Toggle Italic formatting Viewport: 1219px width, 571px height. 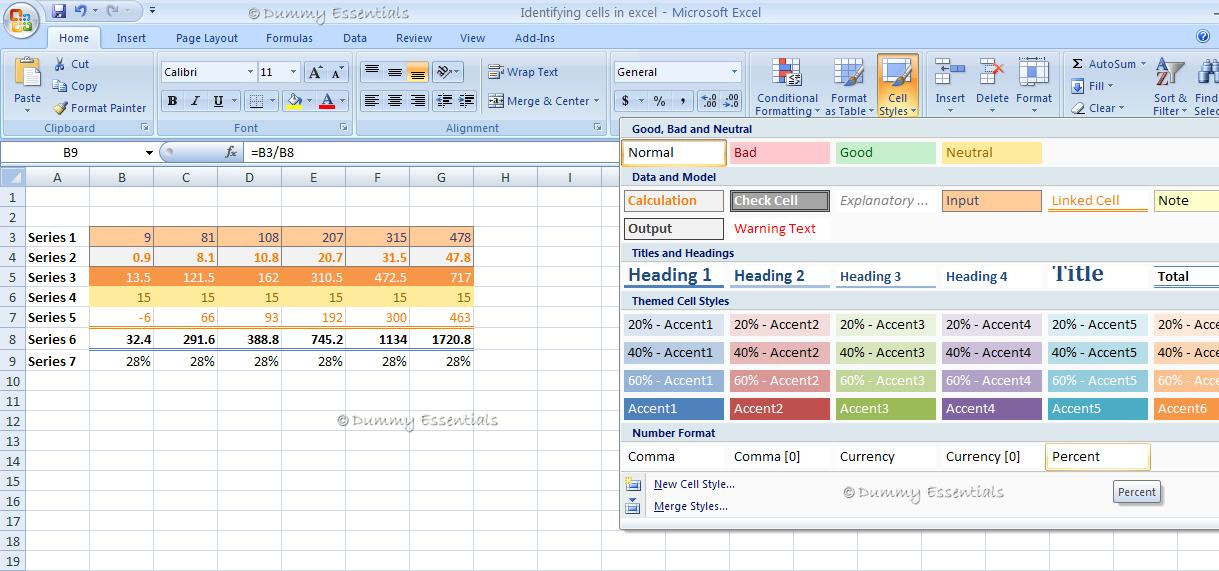(x=194, y=101)
